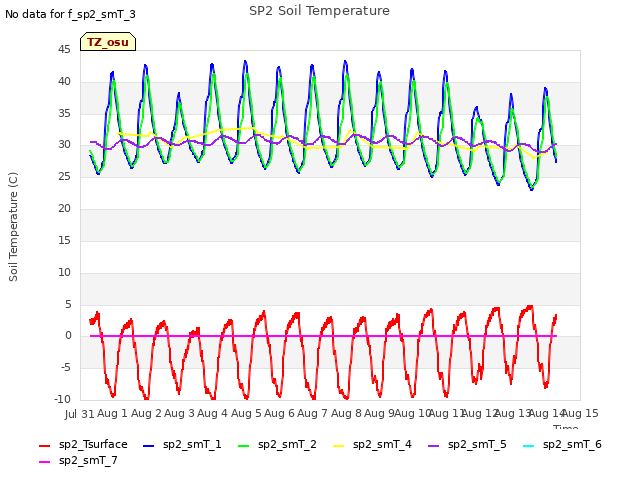Click the 10 y-axis tick label
The image size is (640, 480).
click(64, 272)
